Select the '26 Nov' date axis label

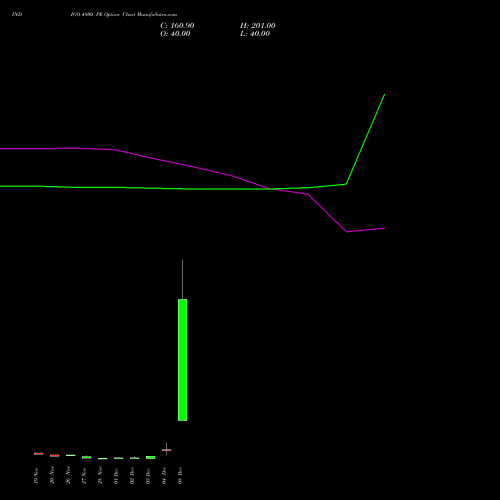click(68, 476)
